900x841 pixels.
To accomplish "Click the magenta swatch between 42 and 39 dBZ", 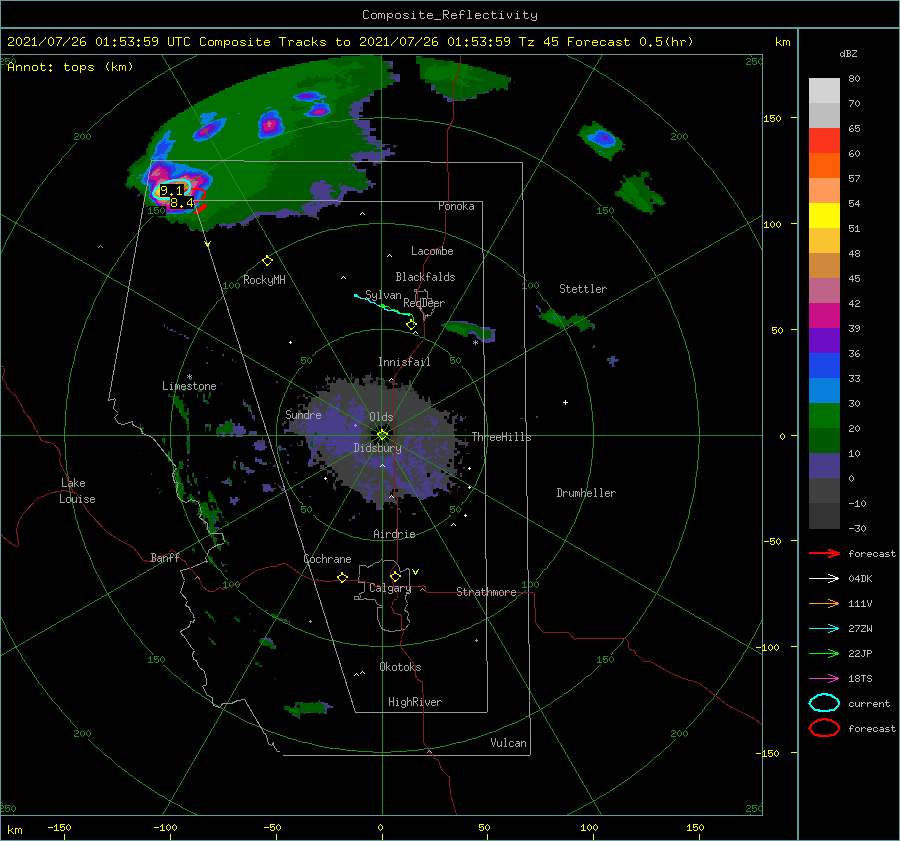I will [824, 316].
